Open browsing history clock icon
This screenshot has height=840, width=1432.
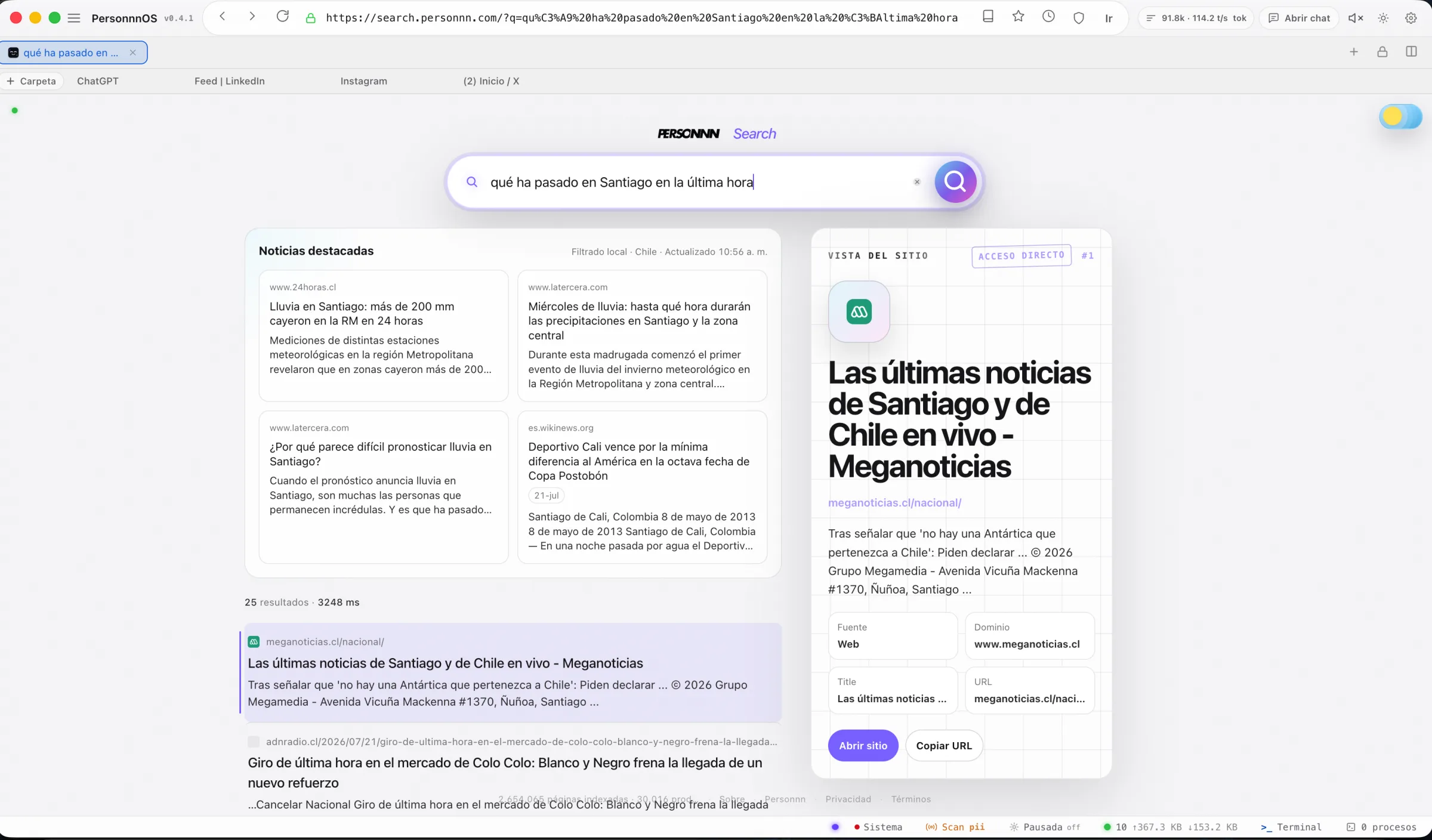click(1048, 17)
